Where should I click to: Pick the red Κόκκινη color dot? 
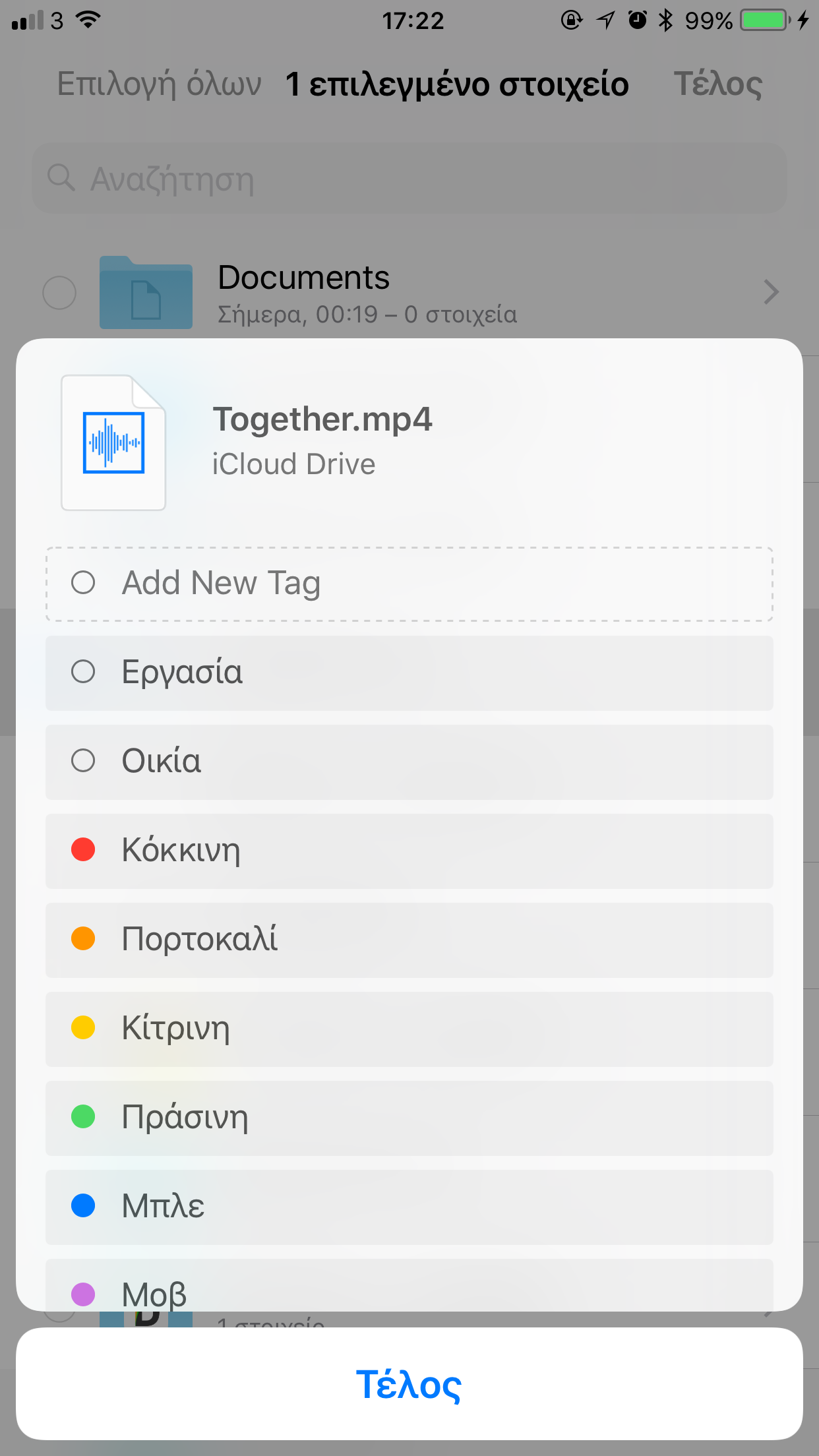(83, 849)
